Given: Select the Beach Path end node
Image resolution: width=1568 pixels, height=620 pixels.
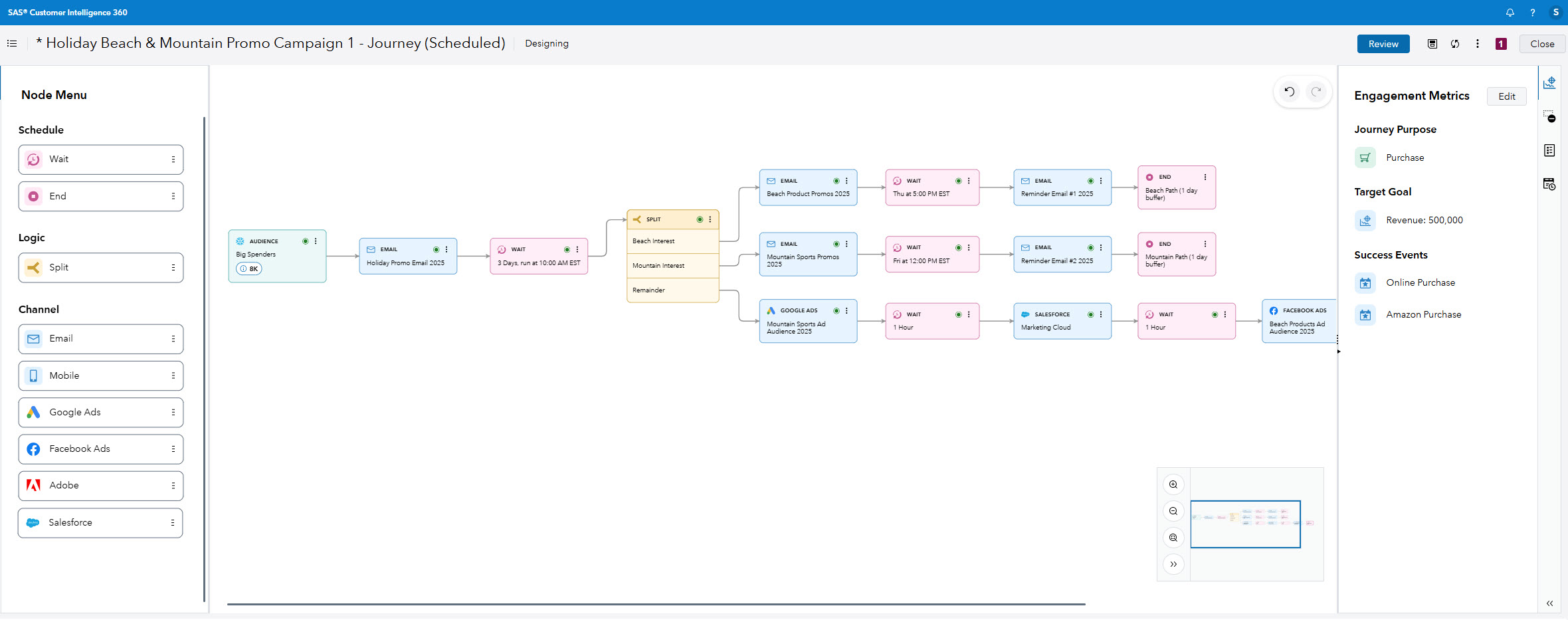Looking at the screenshot, I should pos(1177,187).
